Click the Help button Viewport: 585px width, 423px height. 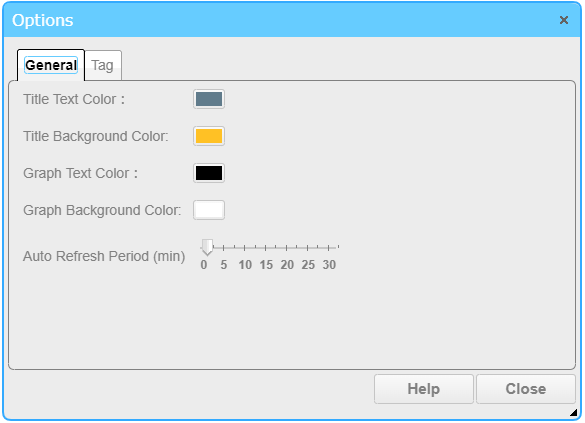424,389
